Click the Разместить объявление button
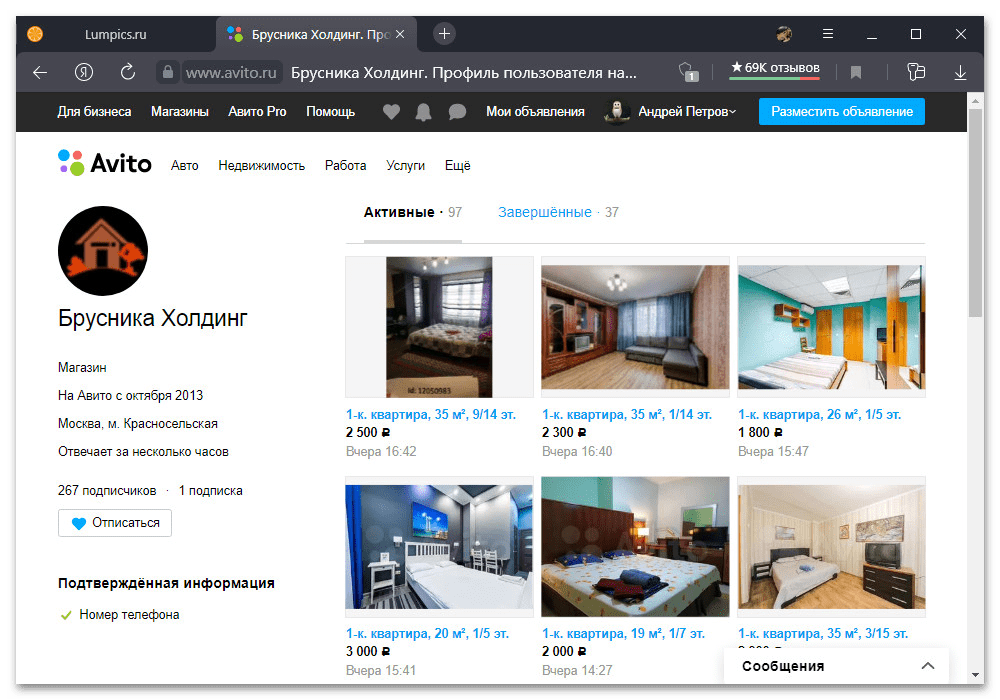1000x700 pixels. [841, 112]
